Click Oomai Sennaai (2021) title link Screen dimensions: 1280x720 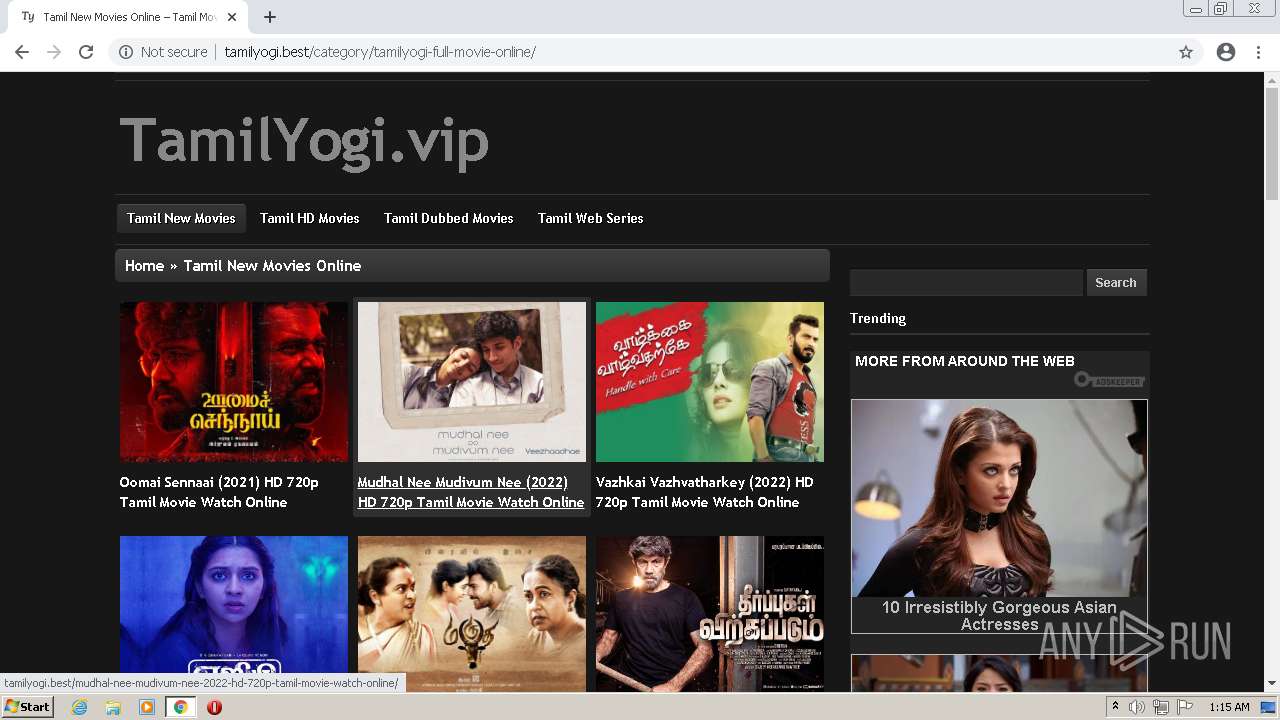tap(219, 492)
